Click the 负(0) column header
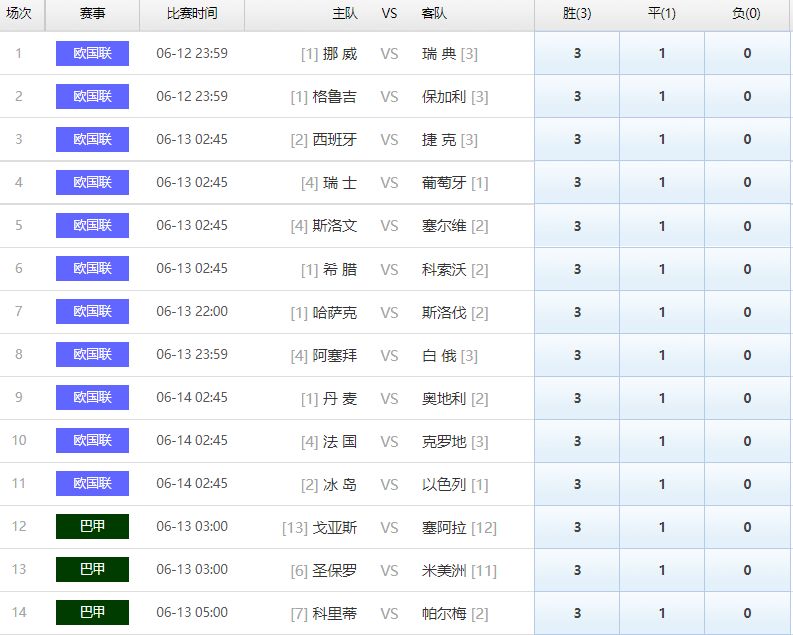793x635 pixels. coord(746,13)
